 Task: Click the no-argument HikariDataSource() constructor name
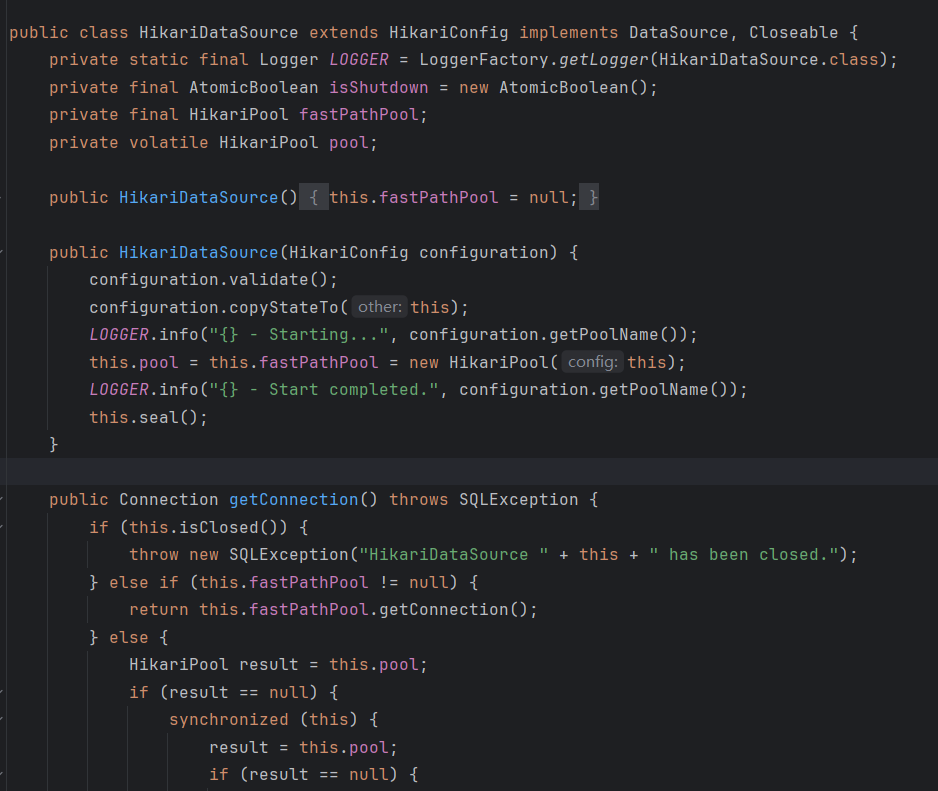click(x=199, y=197)
